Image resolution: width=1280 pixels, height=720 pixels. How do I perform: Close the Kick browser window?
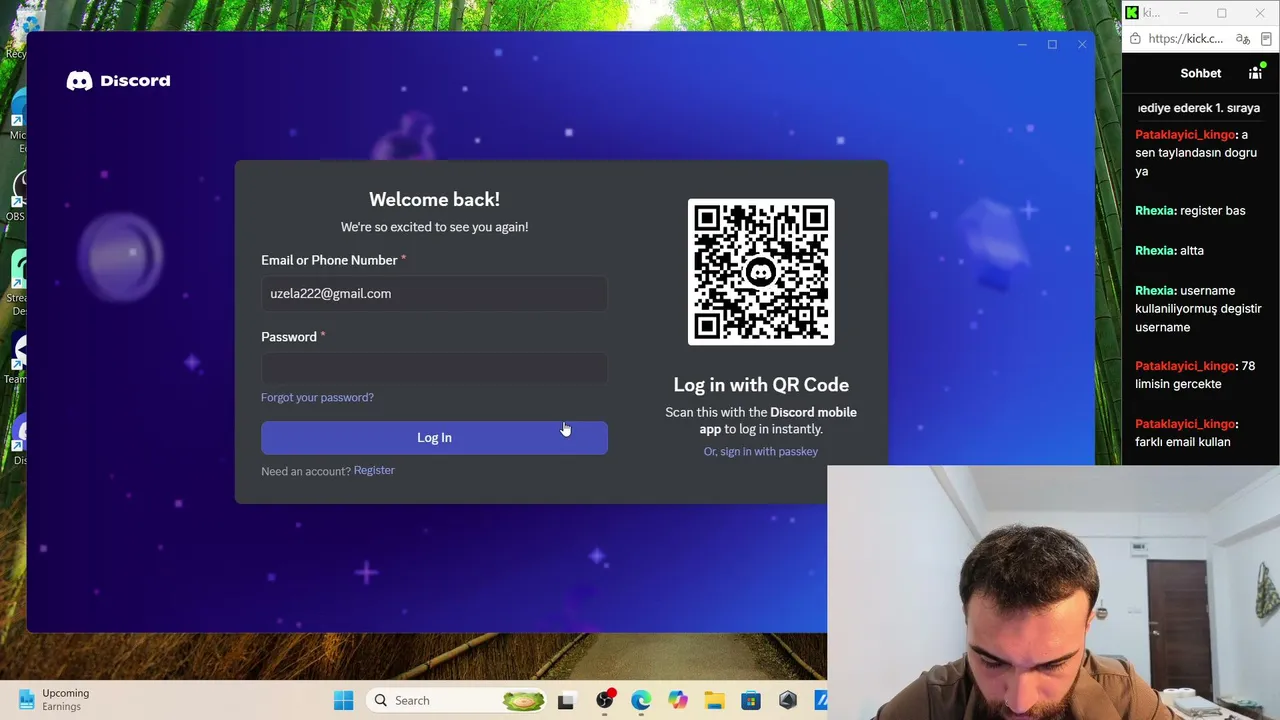coord(1260,13)
